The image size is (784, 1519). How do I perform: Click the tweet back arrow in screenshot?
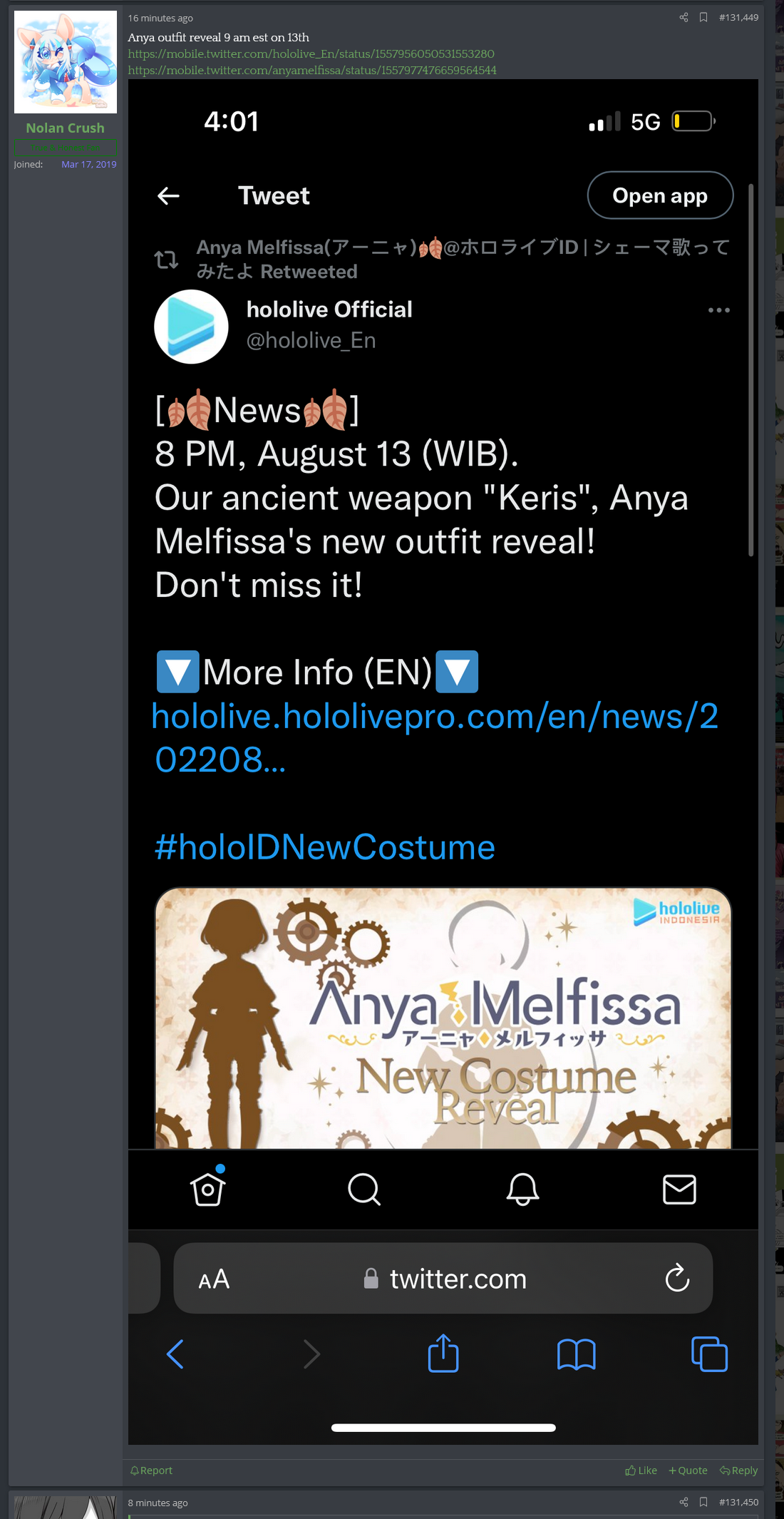168,195
